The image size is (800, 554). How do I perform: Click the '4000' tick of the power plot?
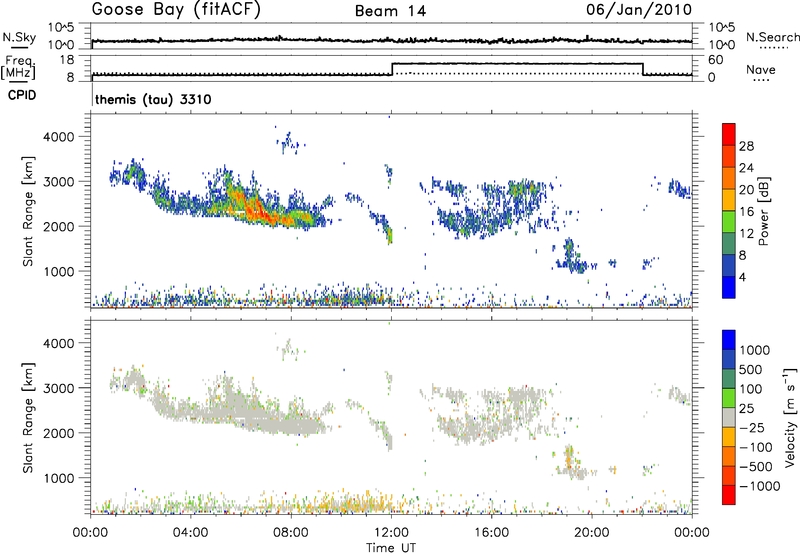(58, 137)
